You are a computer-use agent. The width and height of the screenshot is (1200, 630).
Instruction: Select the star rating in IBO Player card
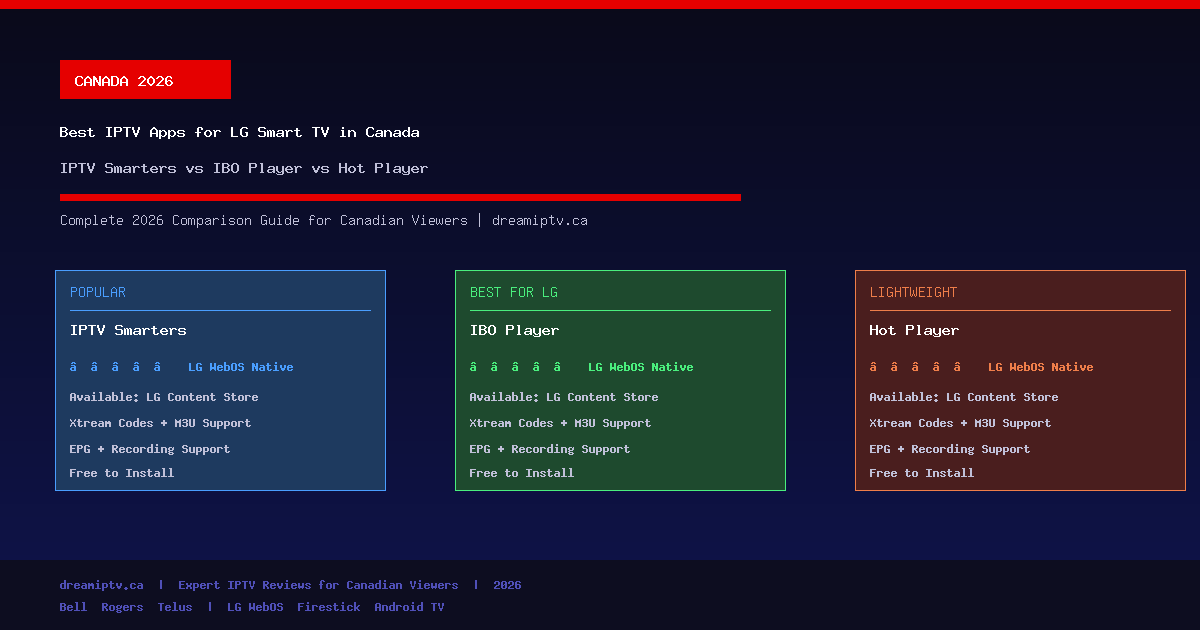pos(515,367)
